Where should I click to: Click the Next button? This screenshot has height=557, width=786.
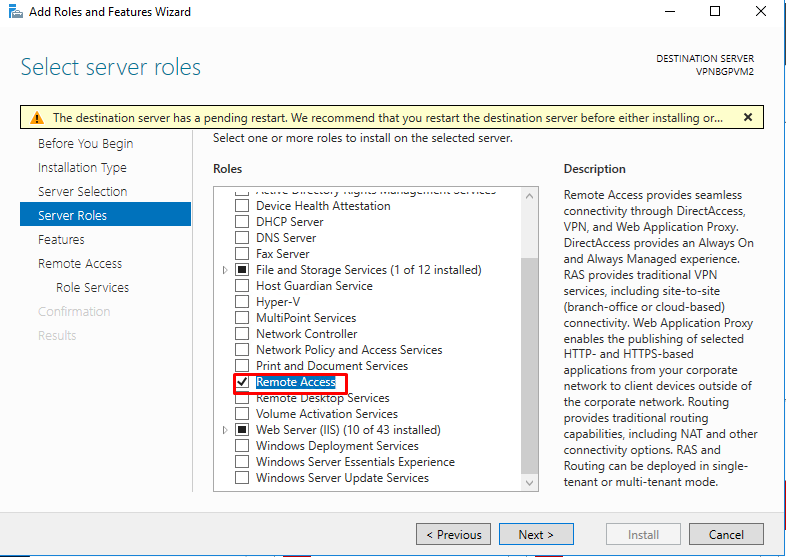point(535,534)
